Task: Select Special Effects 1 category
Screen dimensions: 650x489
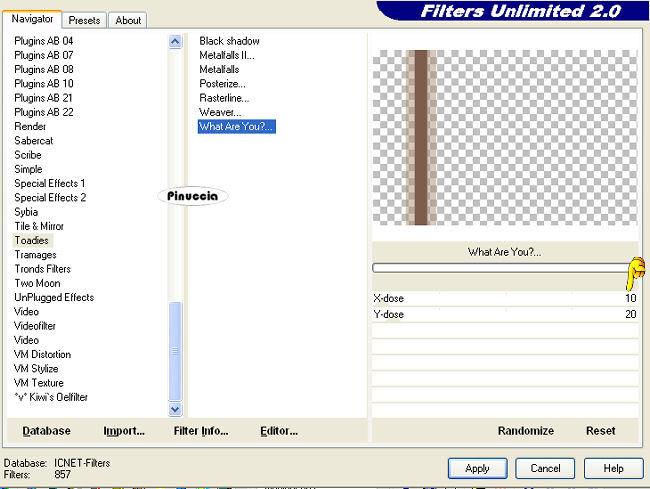Action: pyautogui.click(x=50, y=183)
